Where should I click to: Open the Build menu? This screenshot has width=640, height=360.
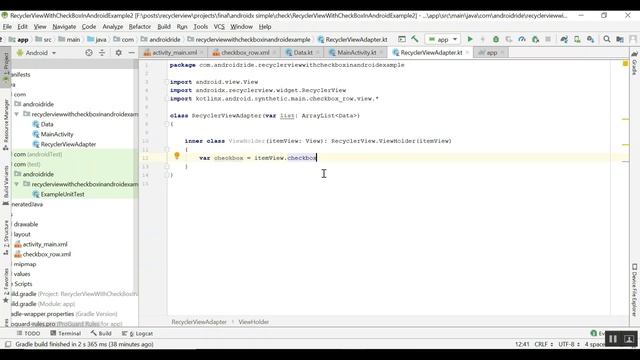[164, 27]
